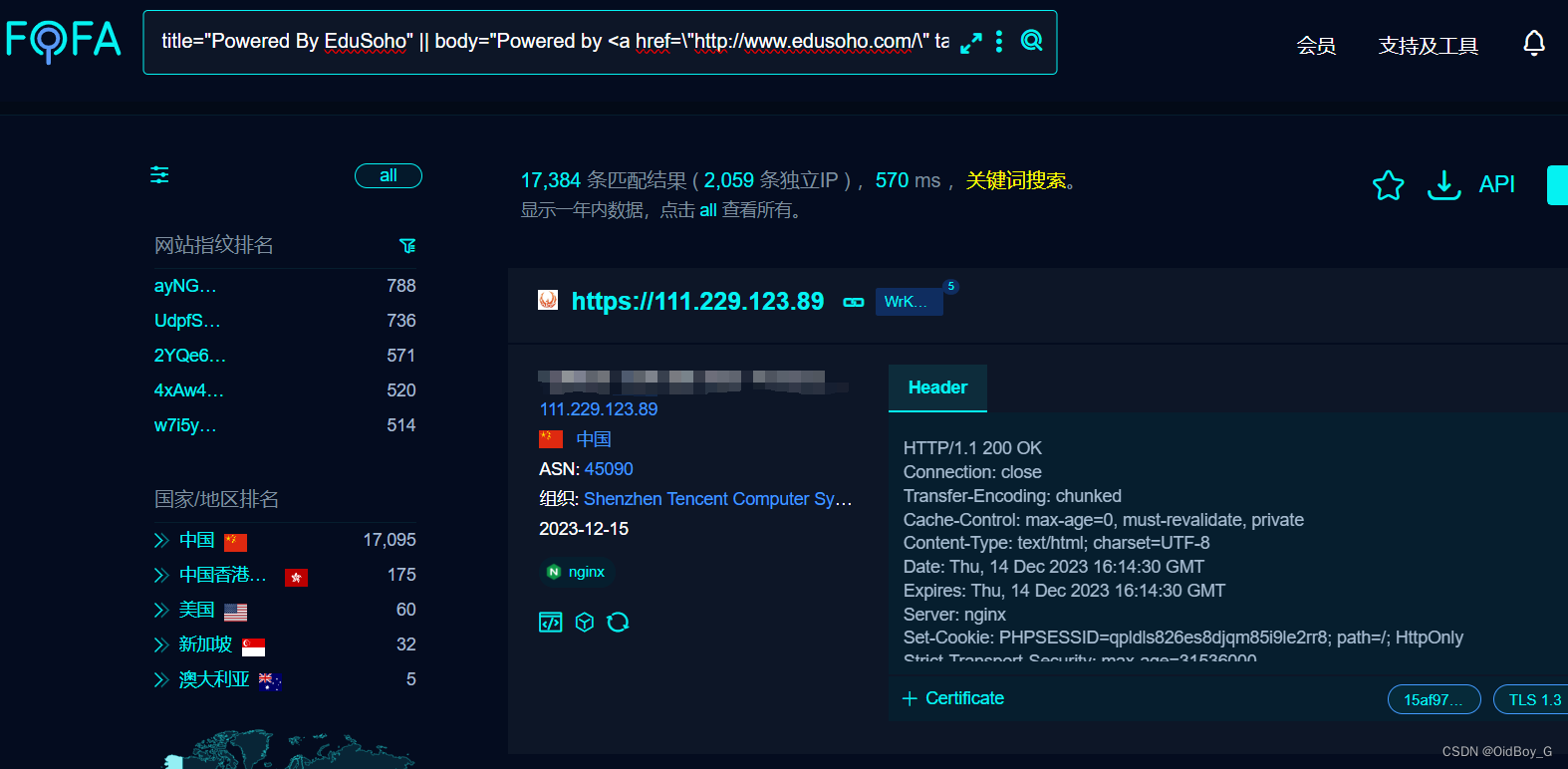Click the TLS 1.3 tag
This screenshot has width=1568, height=769.
click(1531, 700)
